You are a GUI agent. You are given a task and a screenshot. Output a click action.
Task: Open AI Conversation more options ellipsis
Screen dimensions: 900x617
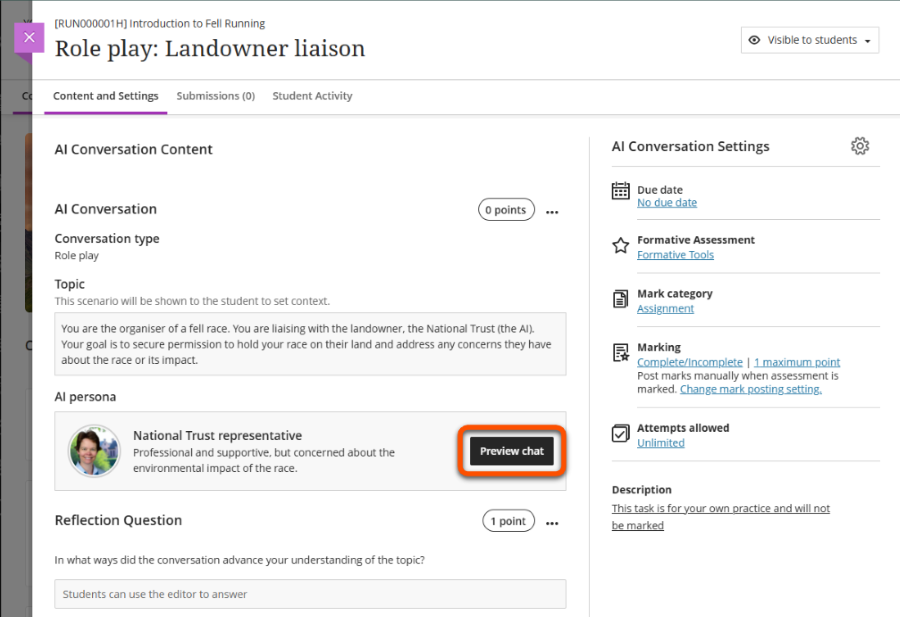pos(552,211)
